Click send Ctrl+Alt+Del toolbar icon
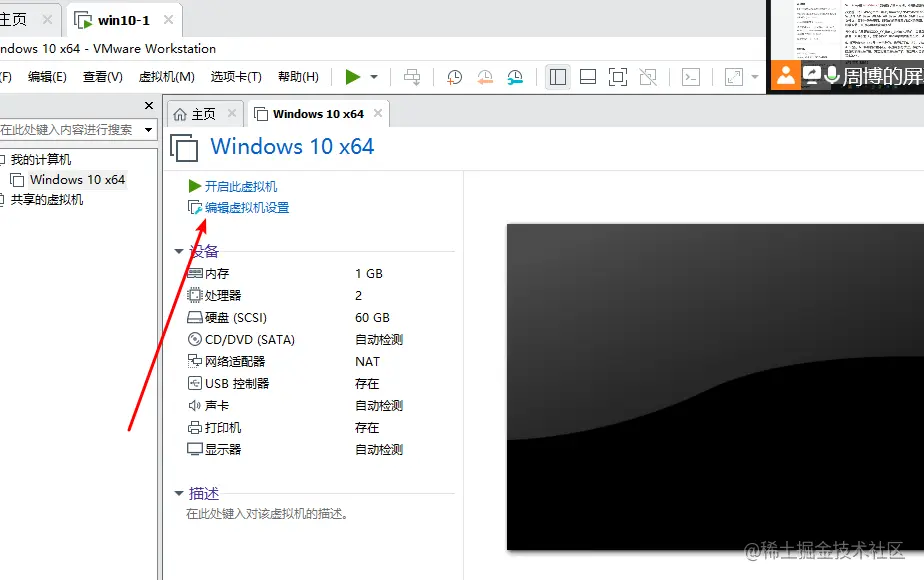Image resolution: width=924 pixels, height=580 pixels. (x=412, y=77)
